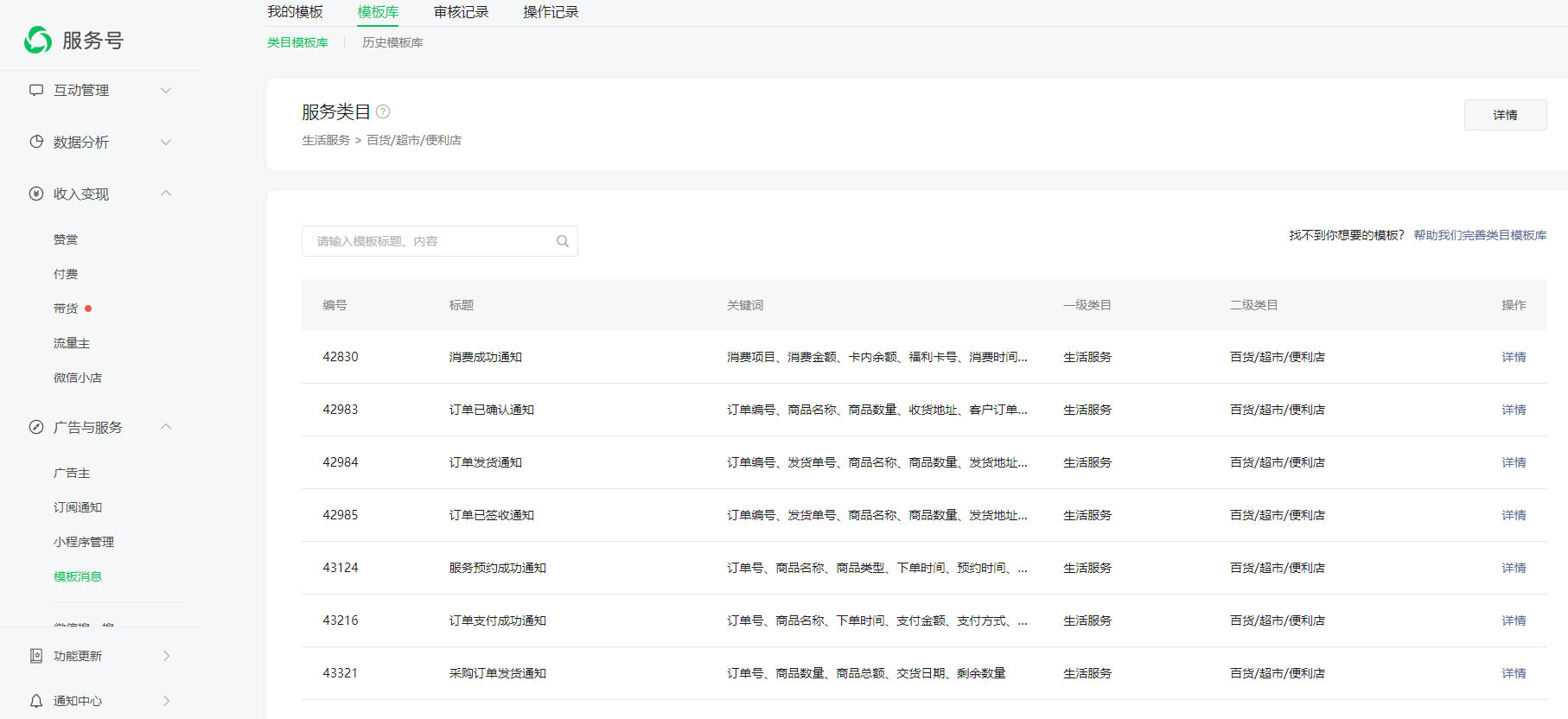The width and height of the screenshot is (1568, 719).
Task: Click the title 订单支付成功通知
Action: click(498, 620)
